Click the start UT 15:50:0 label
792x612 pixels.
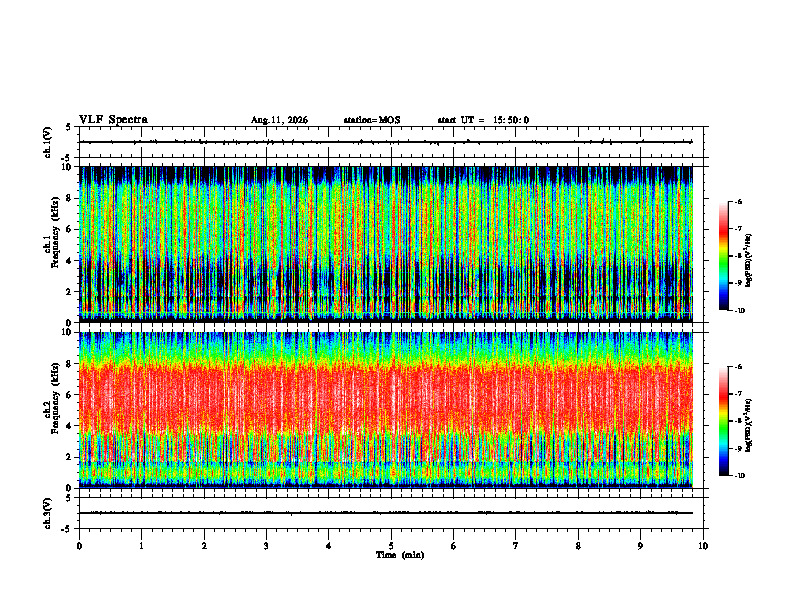[483, 120]
